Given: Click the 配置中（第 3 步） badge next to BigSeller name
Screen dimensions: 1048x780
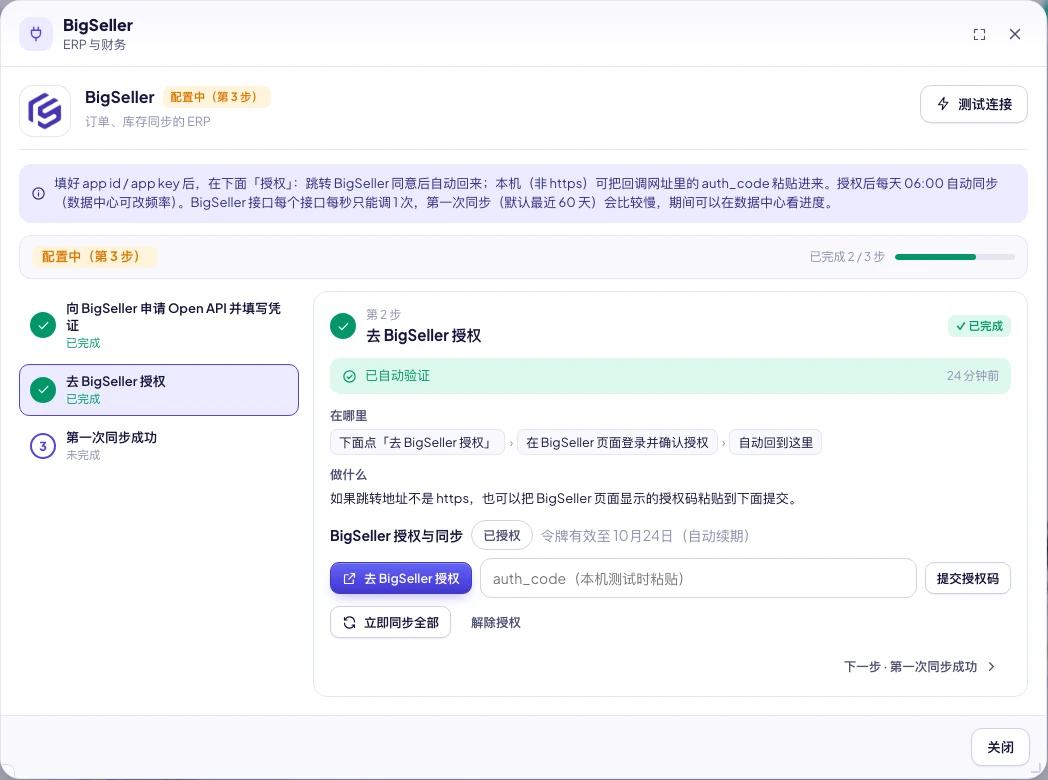Looking at the screenshot, I should point(217,97).
